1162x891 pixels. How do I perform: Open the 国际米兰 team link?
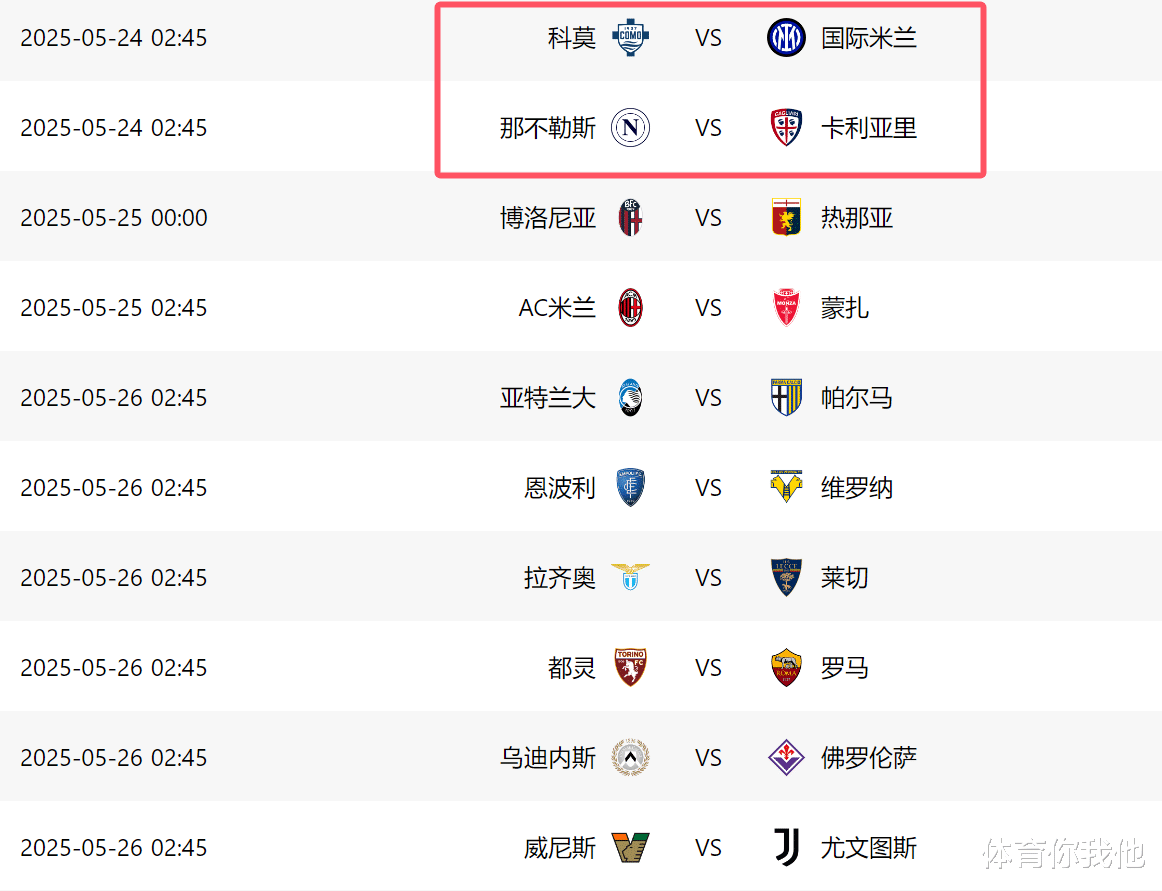point(868,38)
